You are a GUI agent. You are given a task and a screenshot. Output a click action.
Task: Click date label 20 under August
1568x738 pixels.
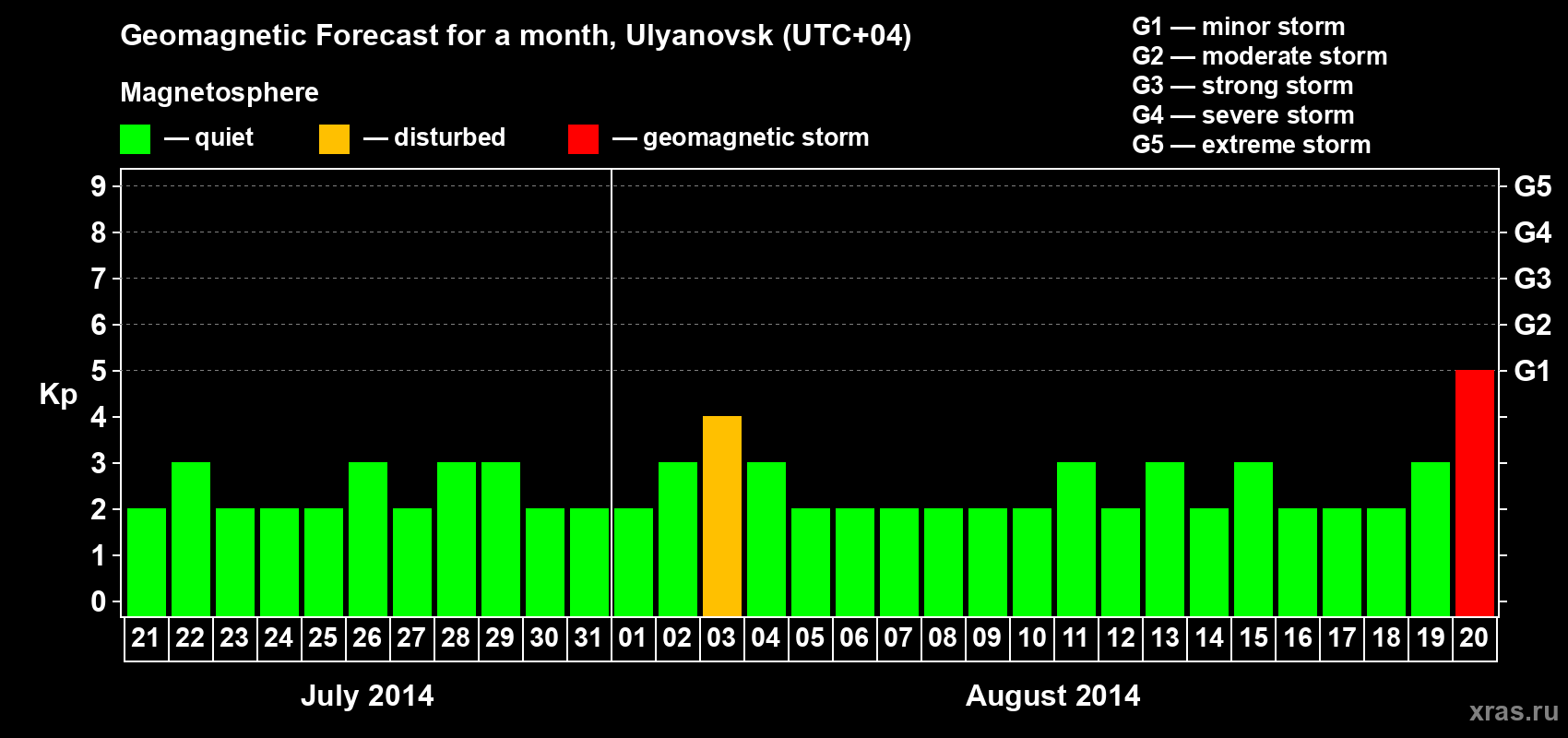click(x=1474, y=637)
